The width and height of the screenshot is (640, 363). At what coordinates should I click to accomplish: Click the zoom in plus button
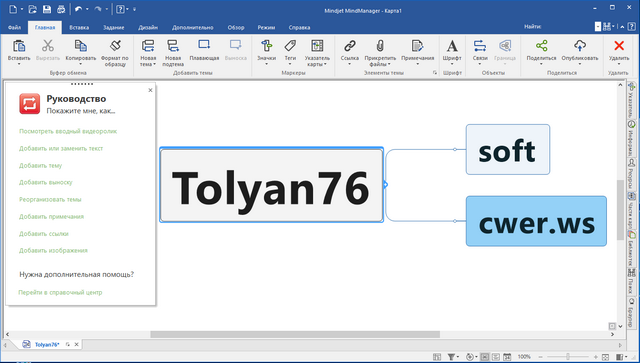596,357
